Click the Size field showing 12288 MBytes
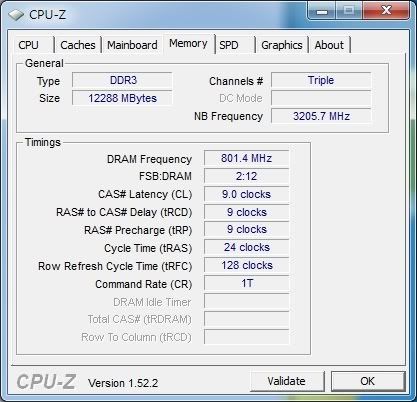 tap(122, 98)
